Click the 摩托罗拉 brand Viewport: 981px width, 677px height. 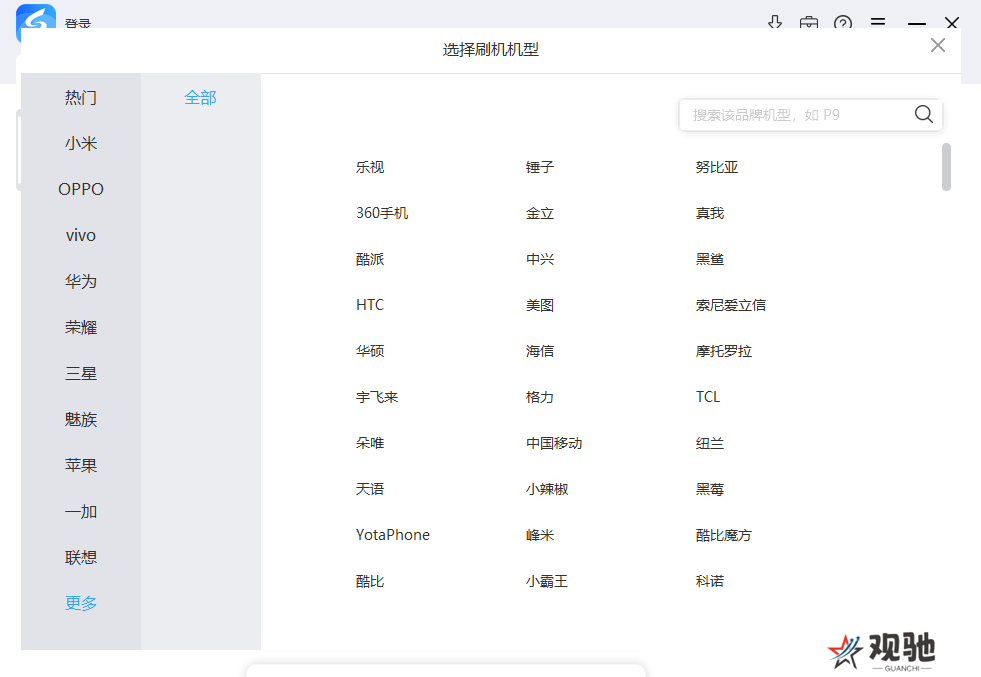point(724,351)
